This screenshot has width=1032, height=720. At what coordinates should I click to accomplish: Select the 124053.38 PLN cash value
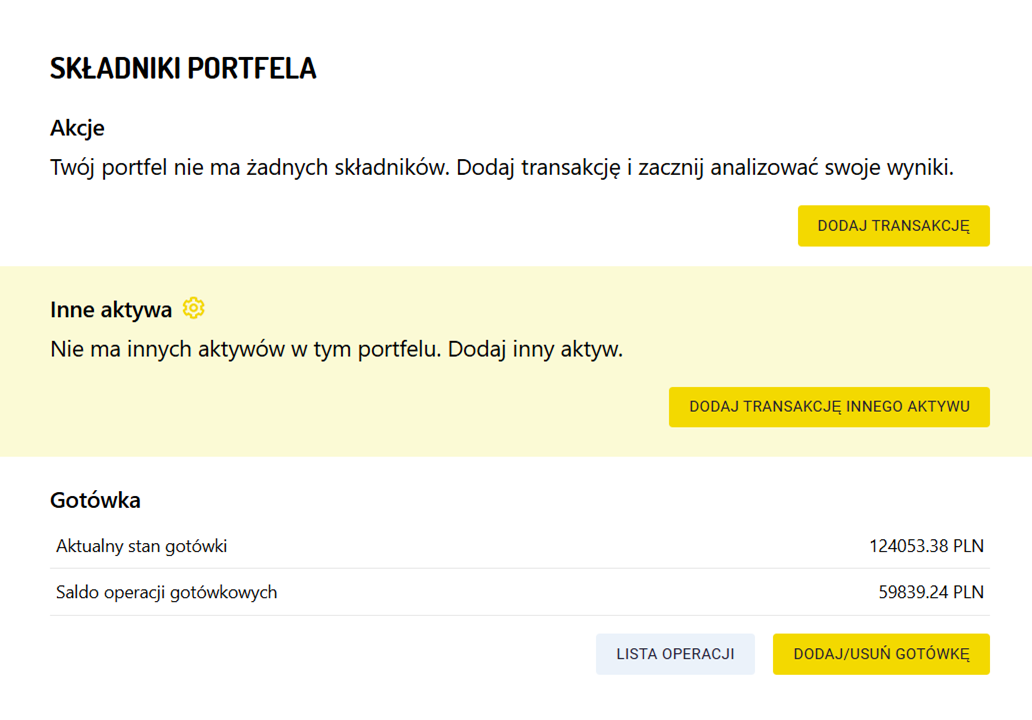click(926, 546)
